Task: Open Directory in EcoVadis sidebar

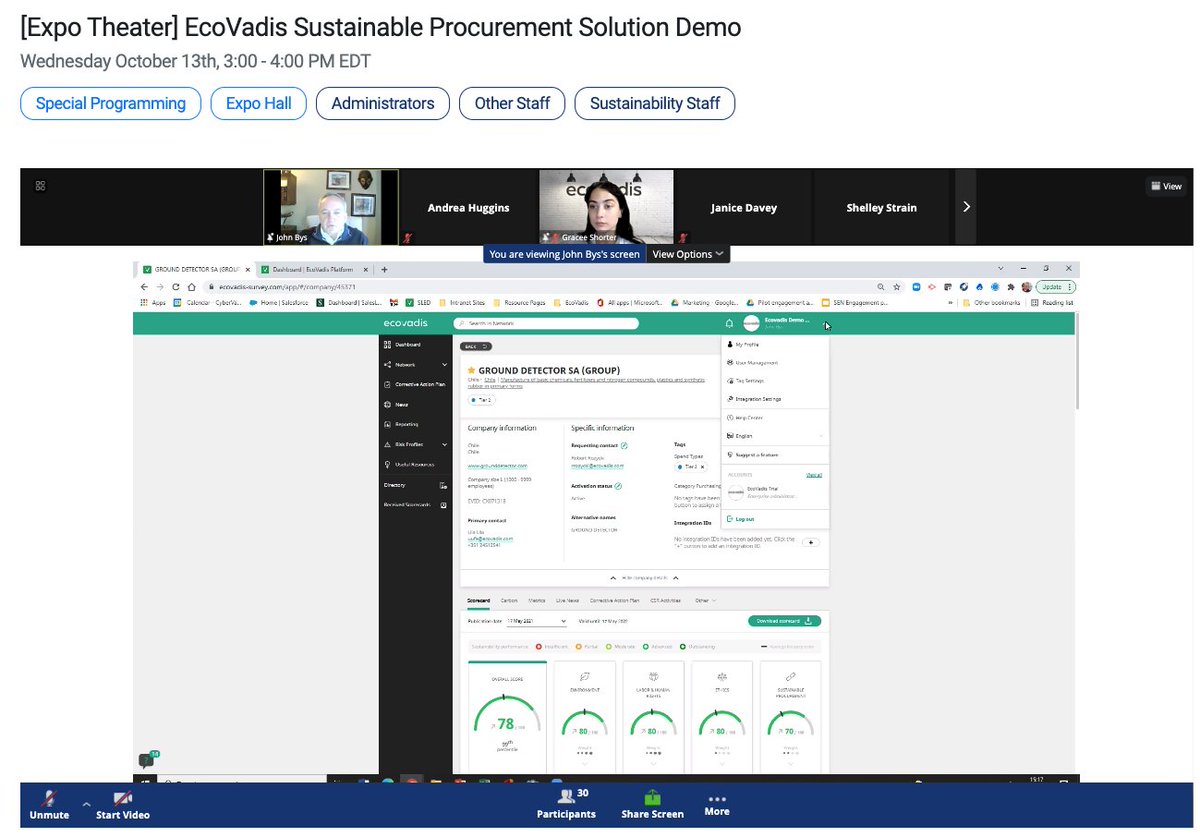Action: [415, 485]
